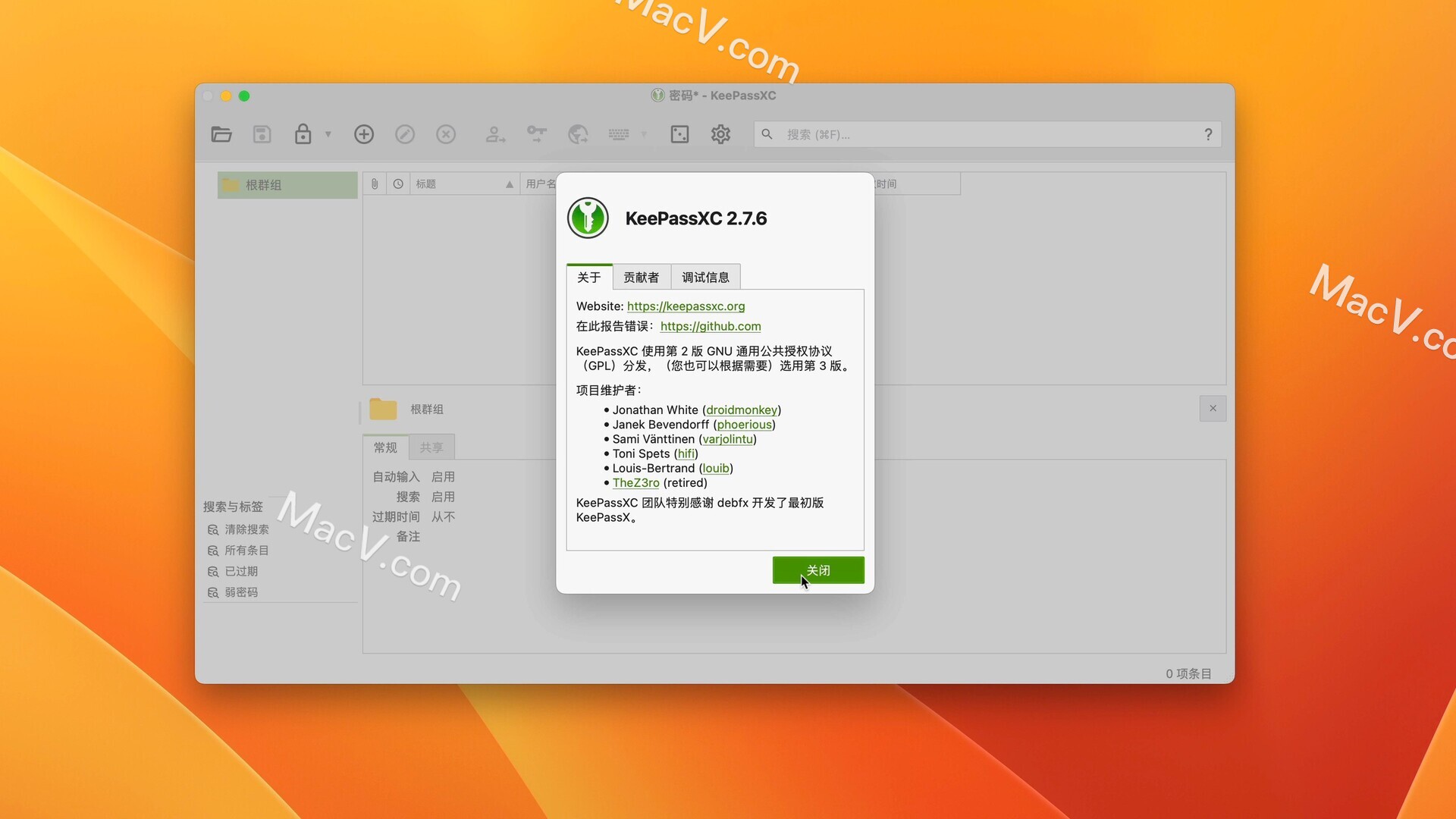
Task: Open database folder icon in toolbar
Action: 221,135
